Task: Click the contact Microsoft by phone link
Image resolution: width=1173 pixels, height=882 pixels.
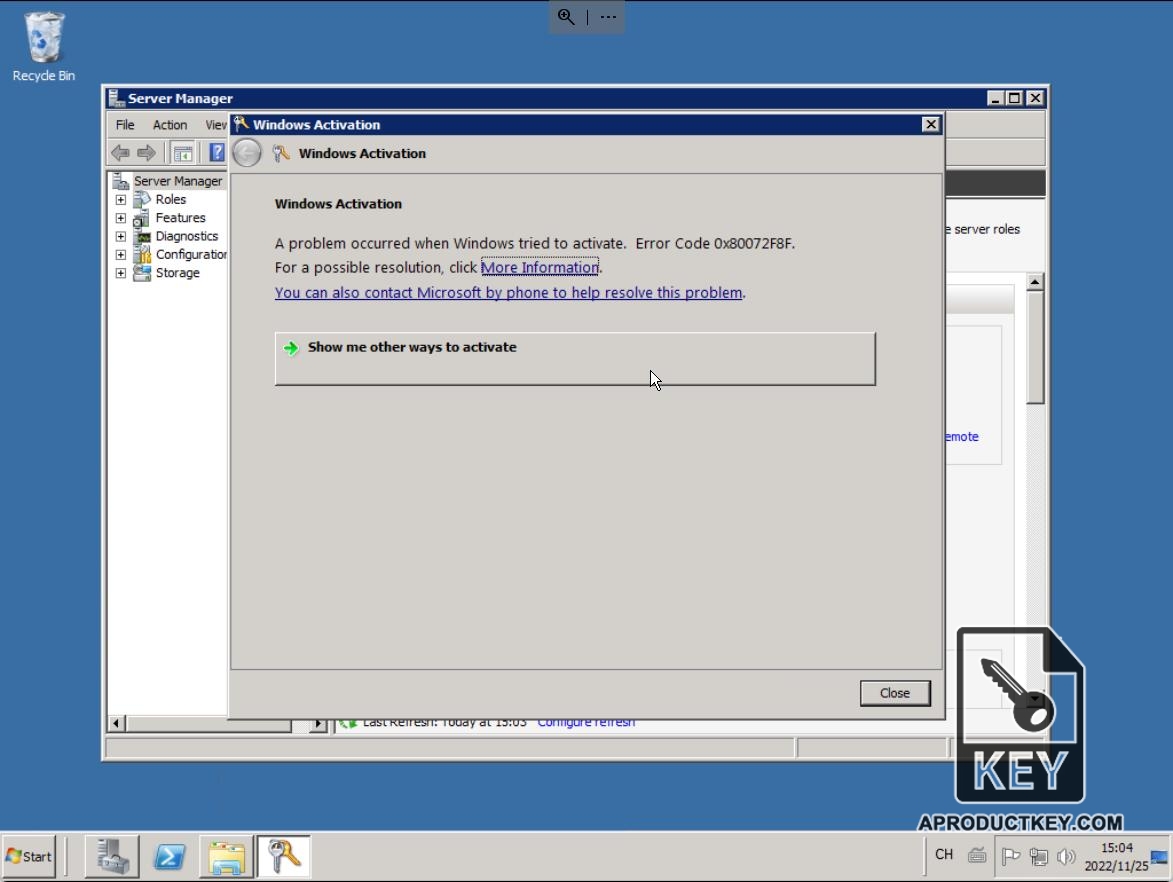Action: tap(509, 293)
